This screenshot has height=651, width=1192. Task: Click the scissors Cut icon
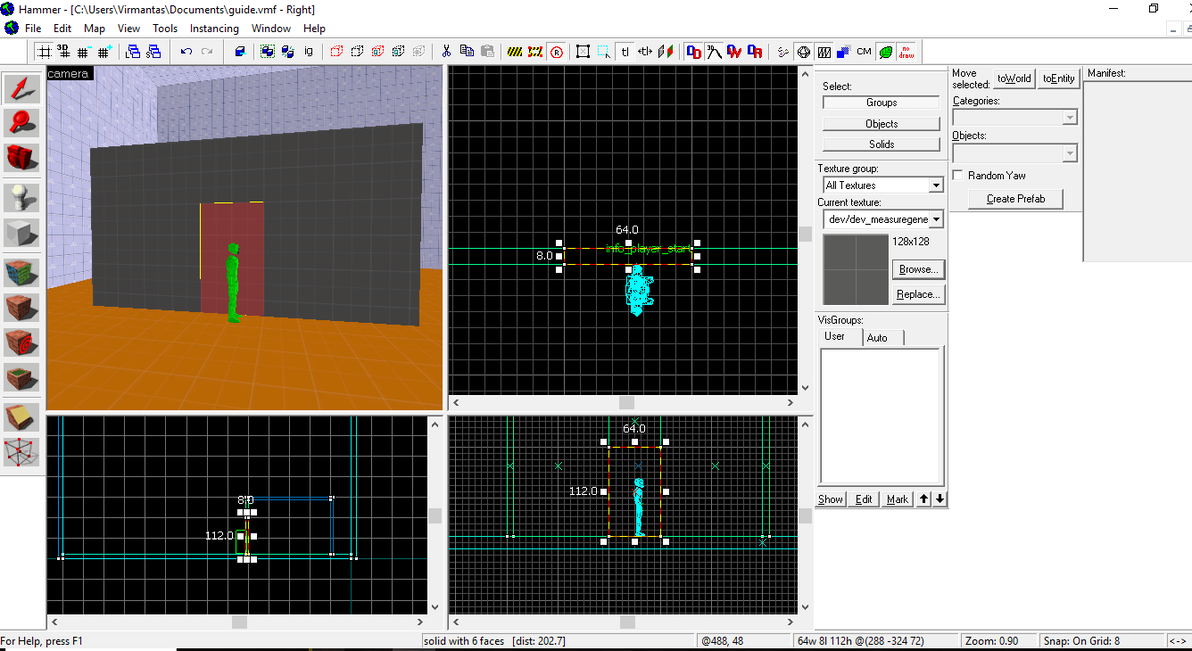445,52
